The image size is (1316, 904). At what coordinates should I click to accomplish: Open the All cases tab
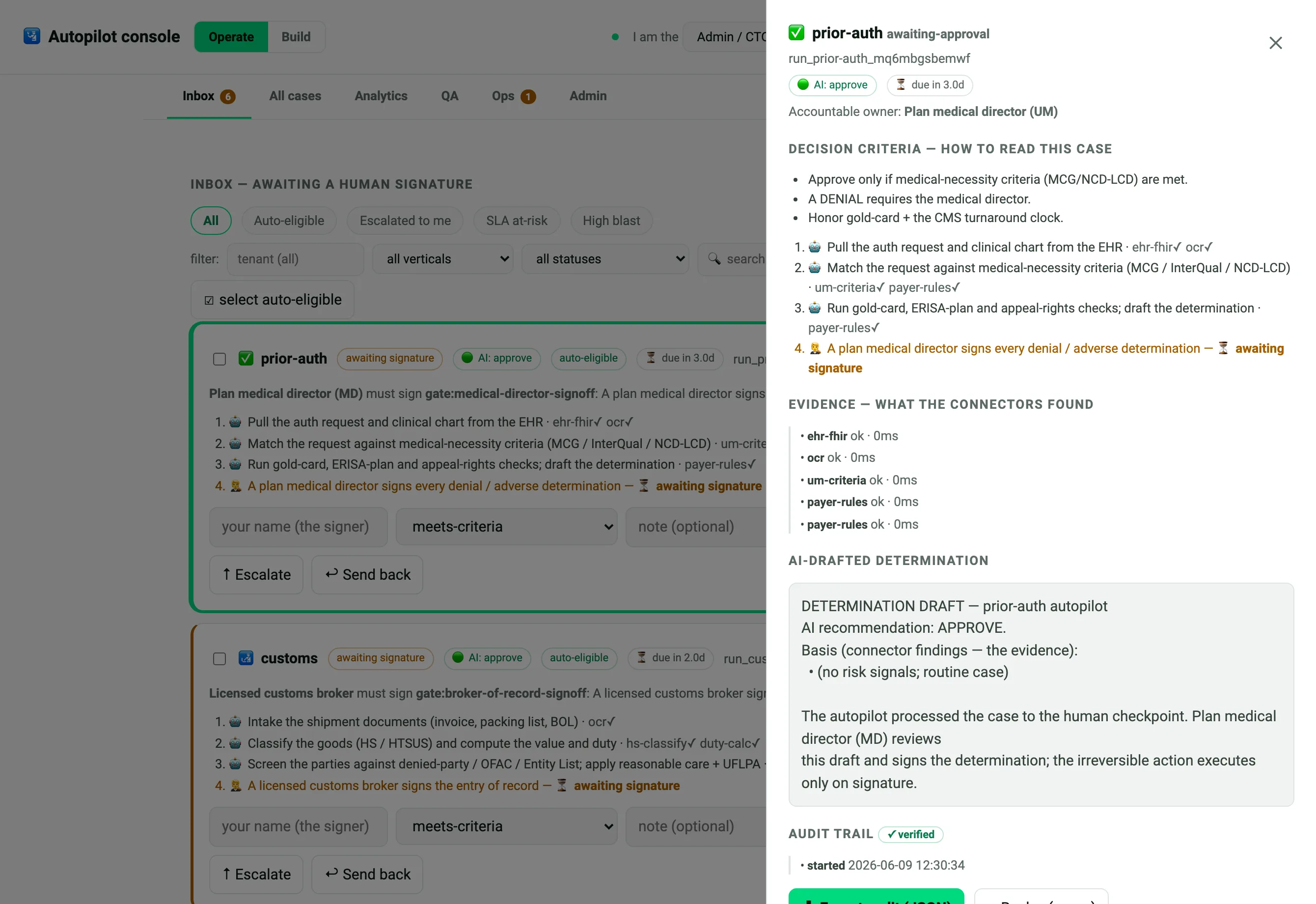(295, 96)
